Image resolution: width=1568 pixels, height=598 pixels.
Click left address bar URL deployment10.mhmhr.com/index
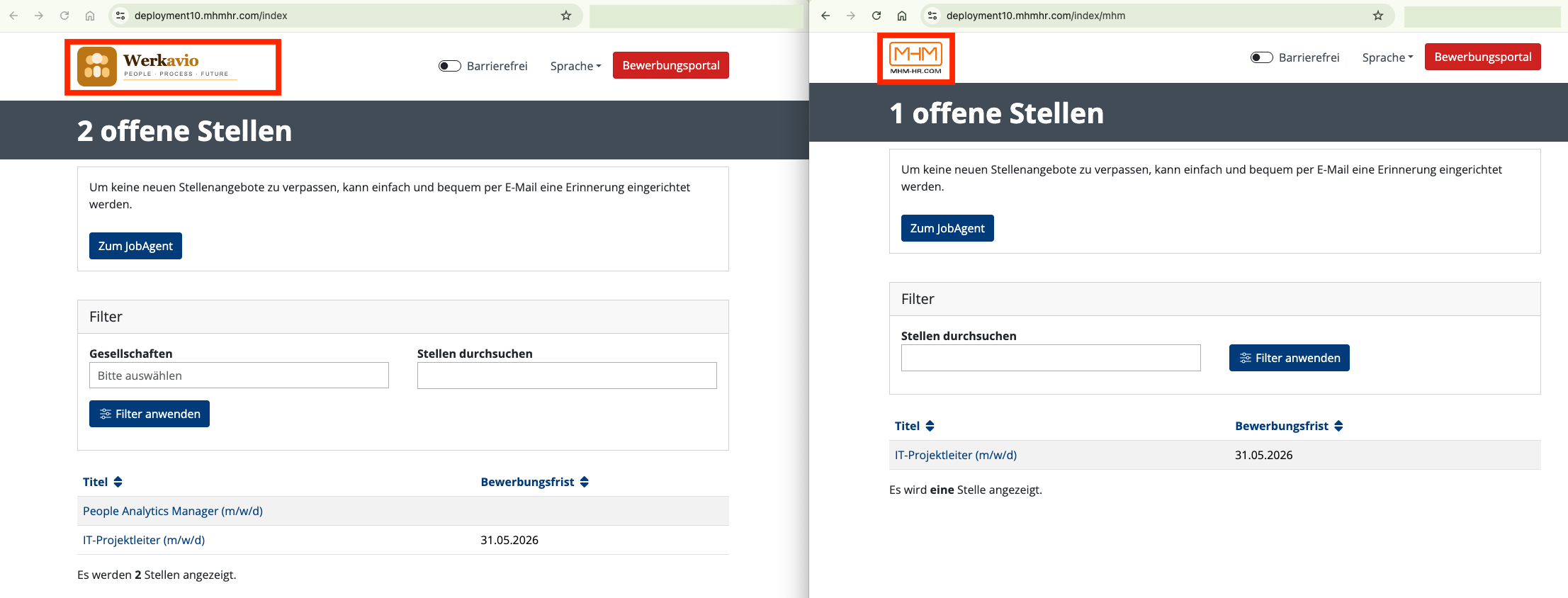(211, 16)
